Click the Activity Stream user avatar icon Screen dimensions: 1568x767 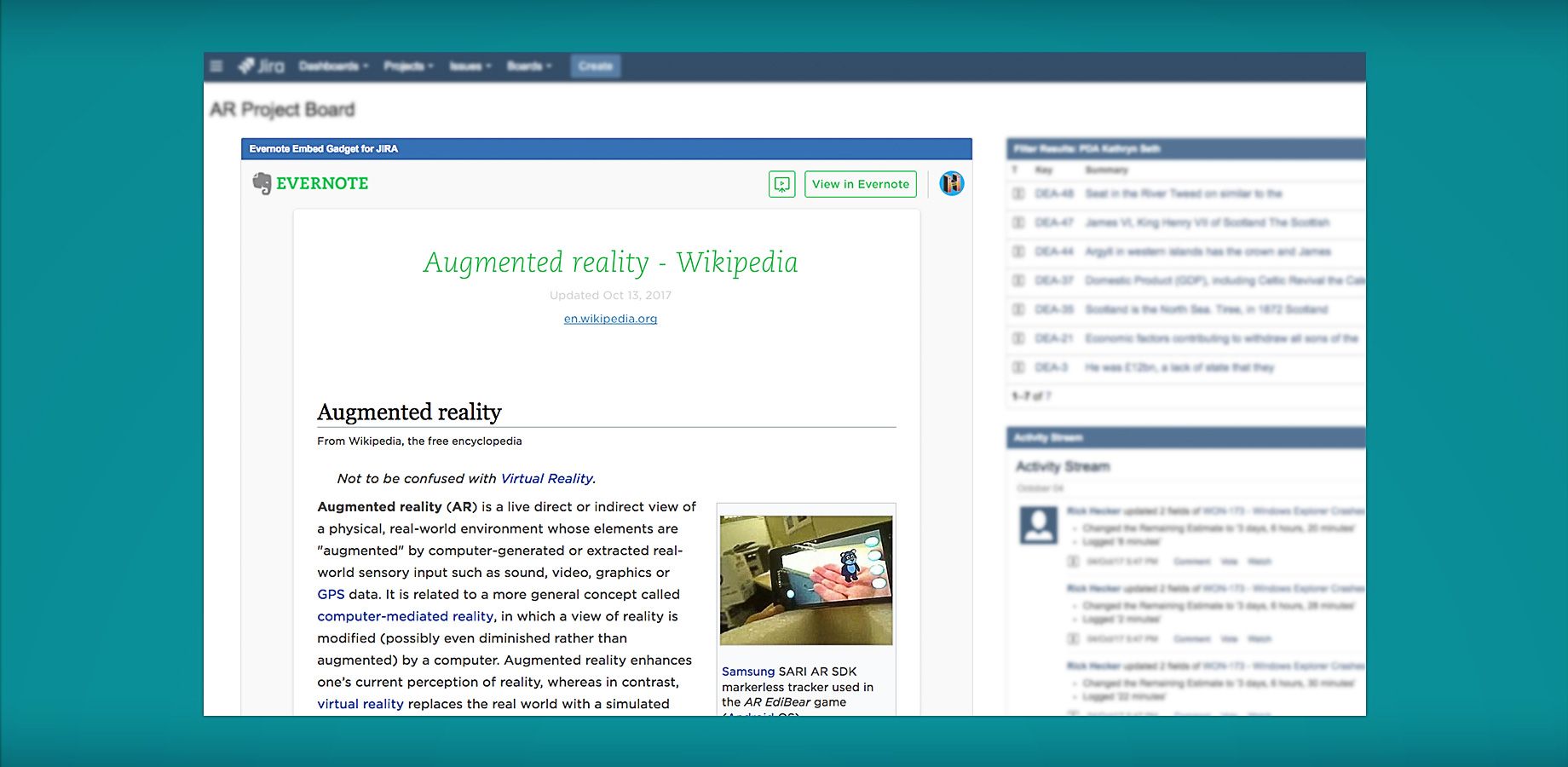(x=1039, y=524)
